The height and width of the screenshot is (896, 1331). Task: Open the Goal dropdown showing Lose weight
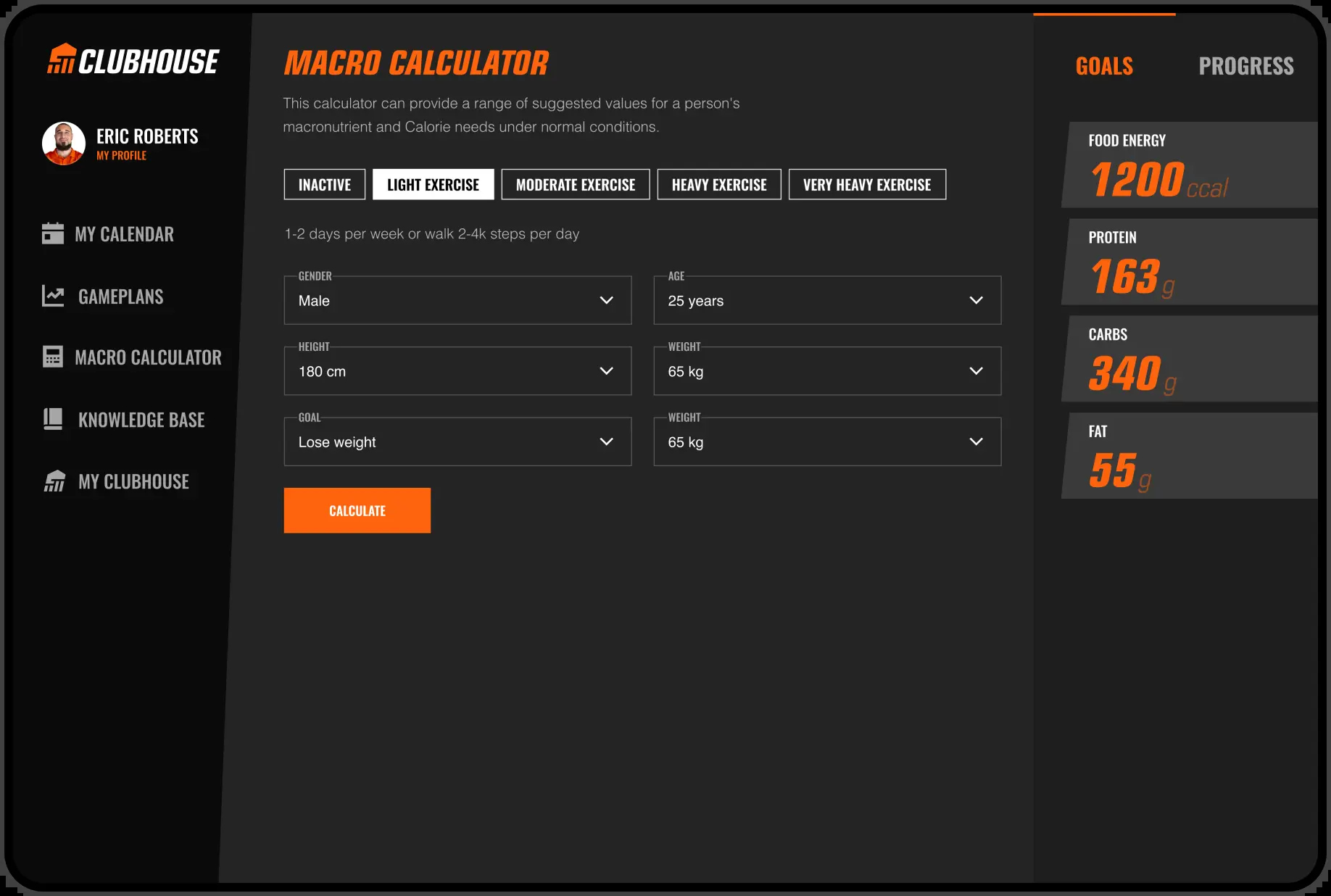coord(457,441)
